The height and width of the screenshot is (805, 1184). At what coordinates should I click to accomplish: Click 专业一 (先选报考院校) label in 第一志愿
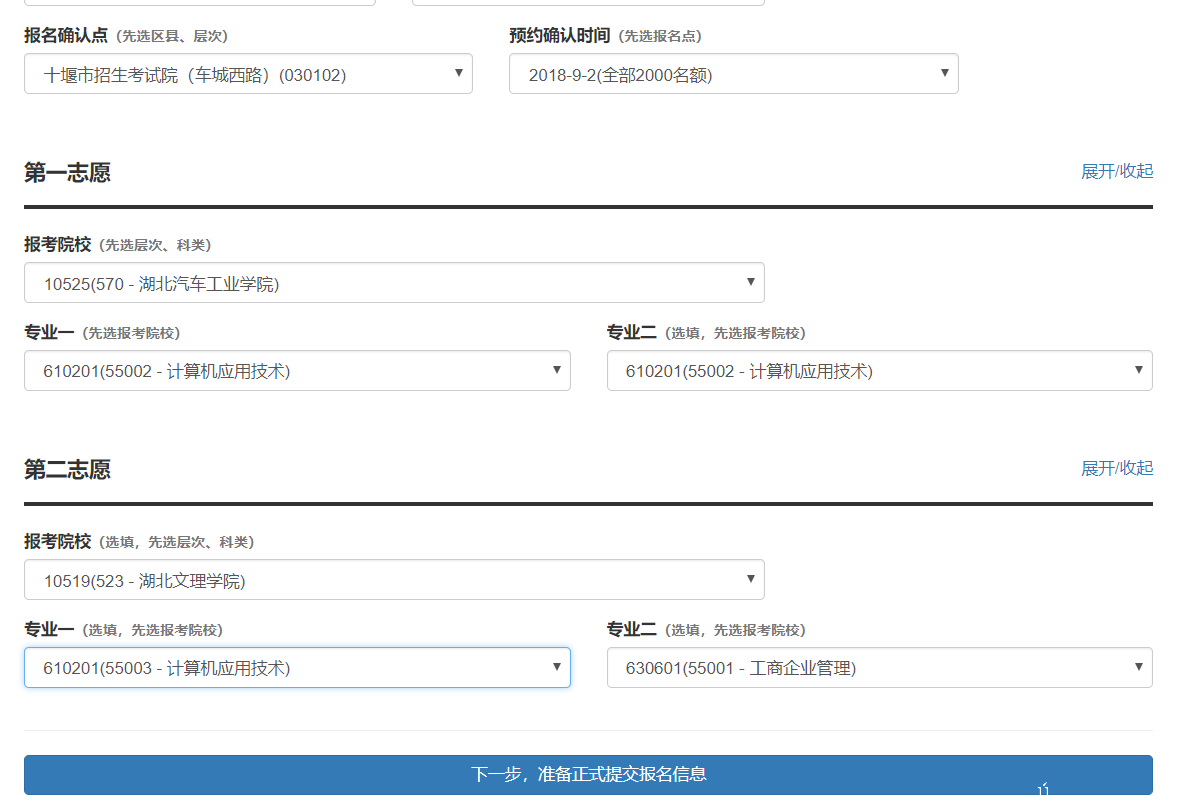click(102, 332)
